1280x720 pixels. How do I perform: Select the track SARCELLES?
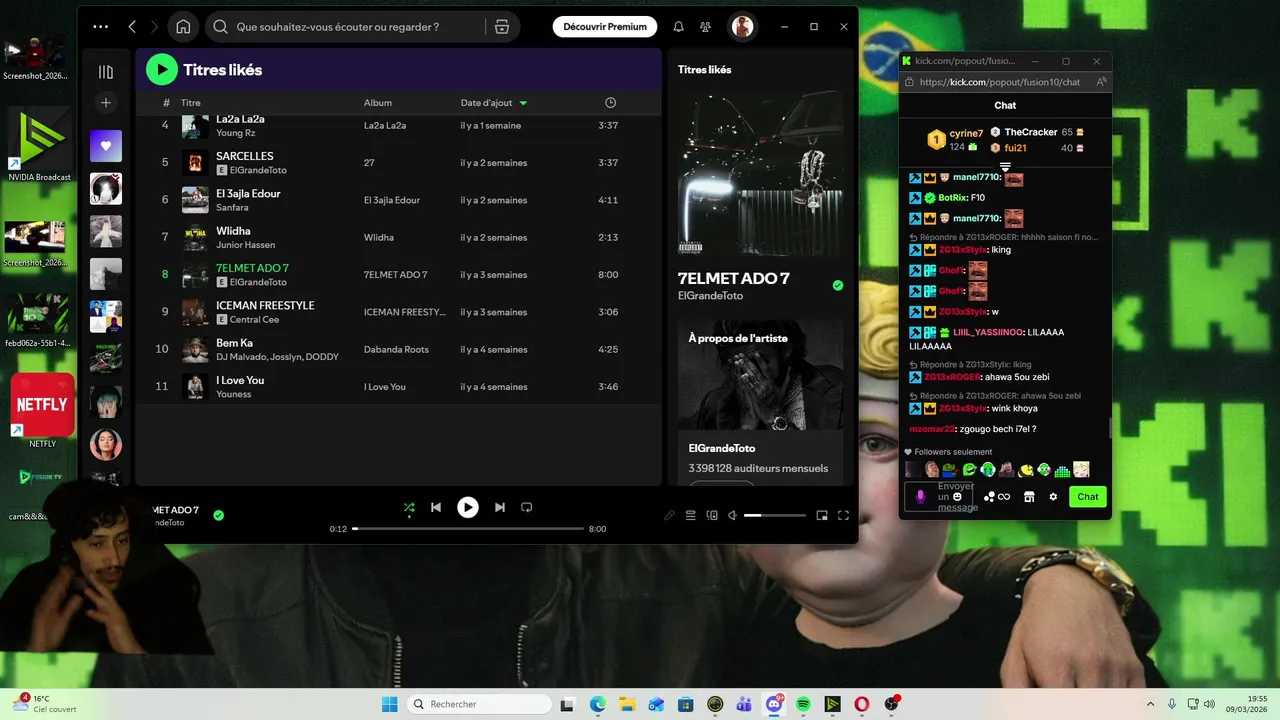pyautogui.click(x=398, y=162)
